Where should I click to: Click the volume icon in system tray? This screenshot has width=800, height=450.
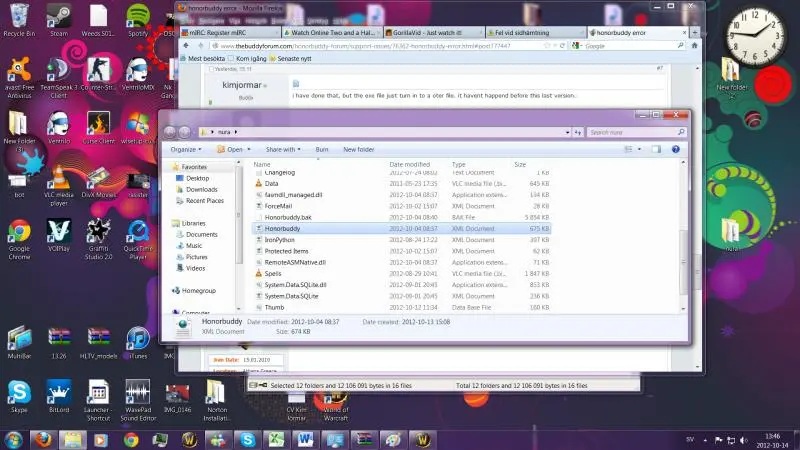[x=744, y=440]
